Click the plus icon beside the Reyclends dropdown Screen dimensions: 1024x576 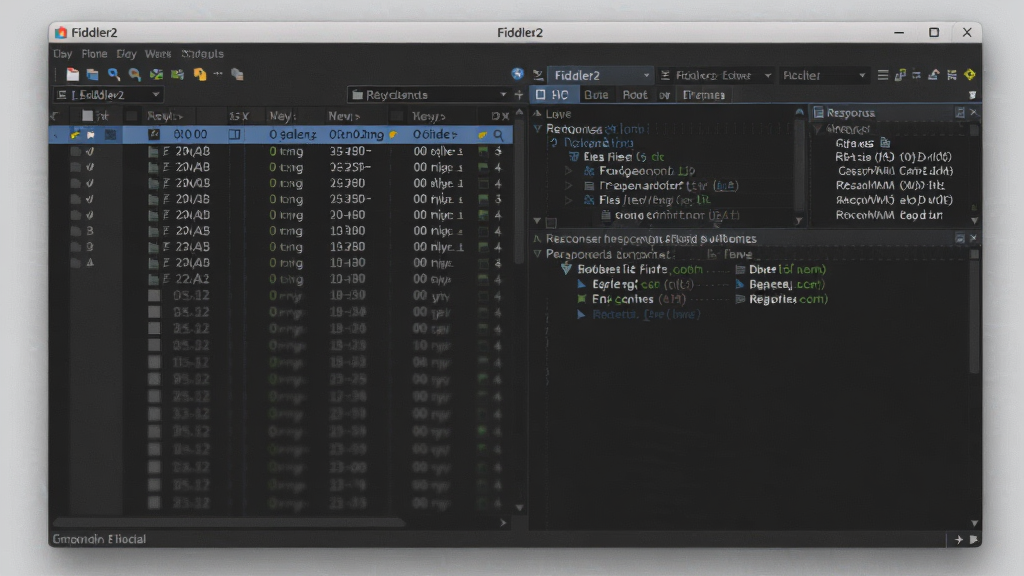[519, 95]
